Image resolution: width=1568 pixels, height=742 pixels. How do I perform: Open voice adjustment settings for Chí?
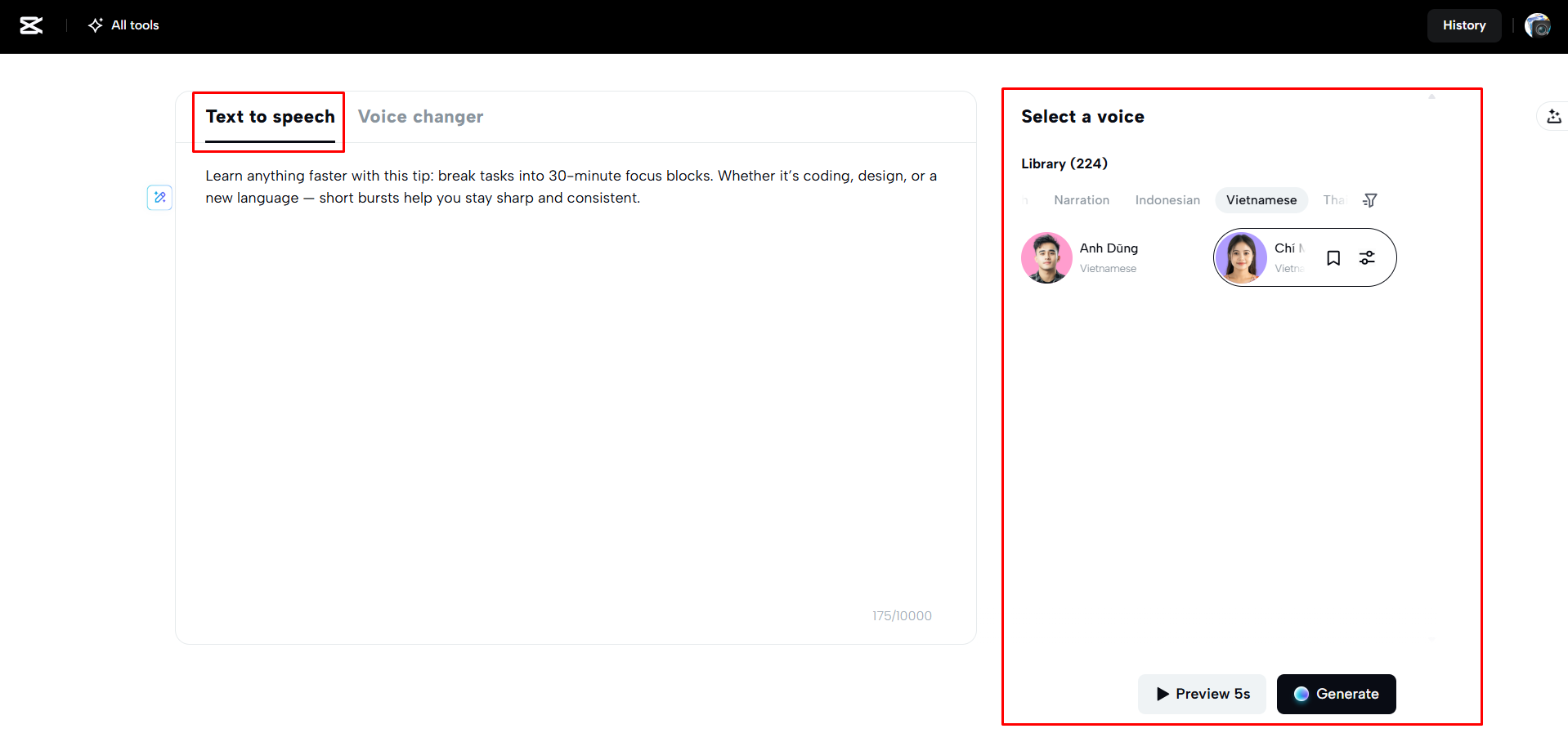click(1368, 257)
